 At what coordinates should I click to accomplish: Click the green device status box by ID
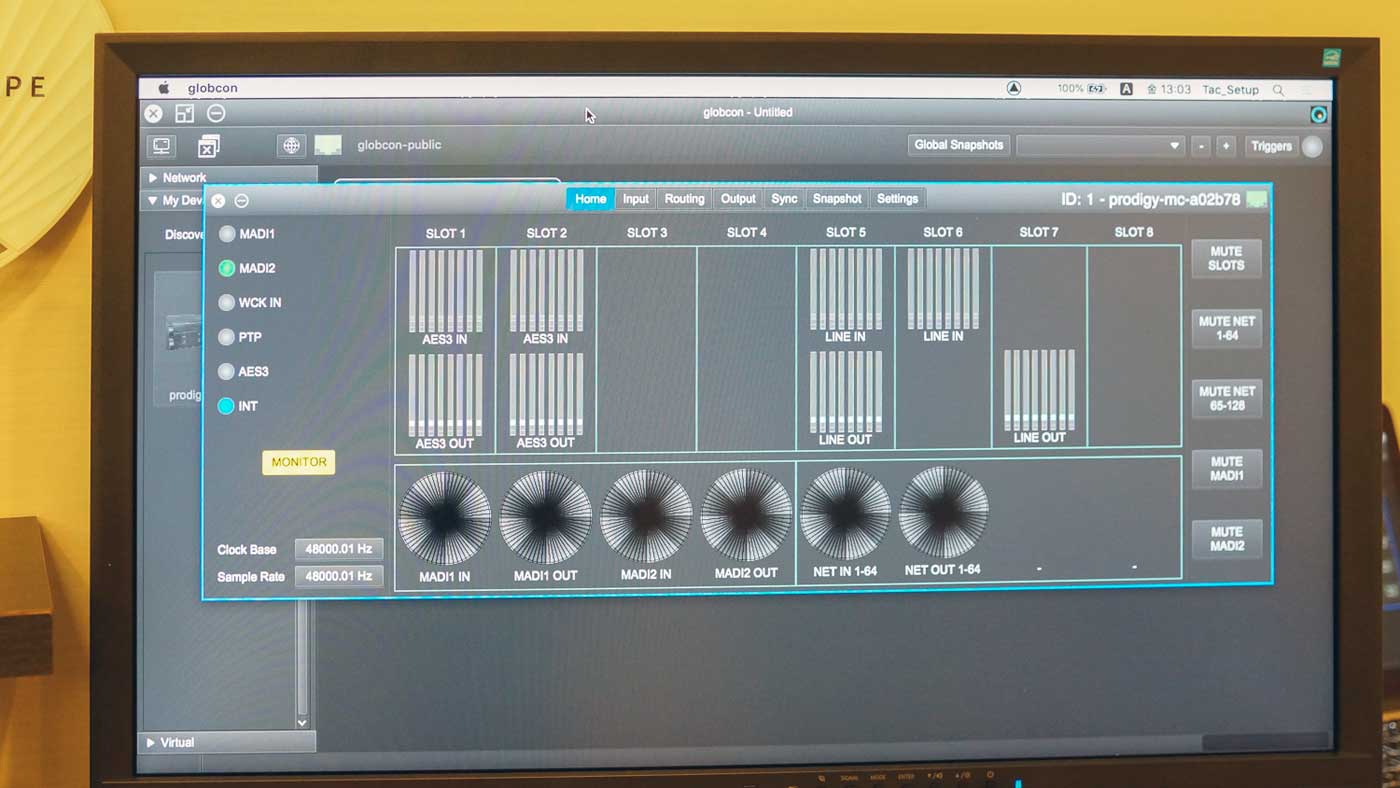click(1257, 200)
